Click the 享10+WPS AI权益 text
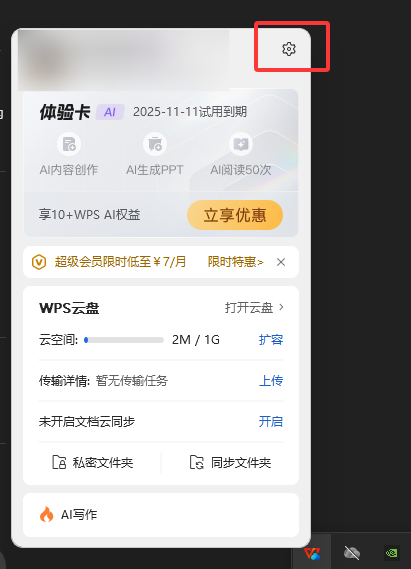Screen dimensions: 411x569 pos(90,215)
